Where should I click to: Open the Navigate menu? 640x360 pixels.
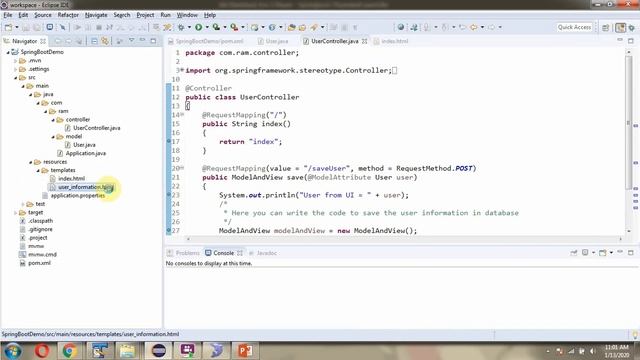click(x=96, y=15)
